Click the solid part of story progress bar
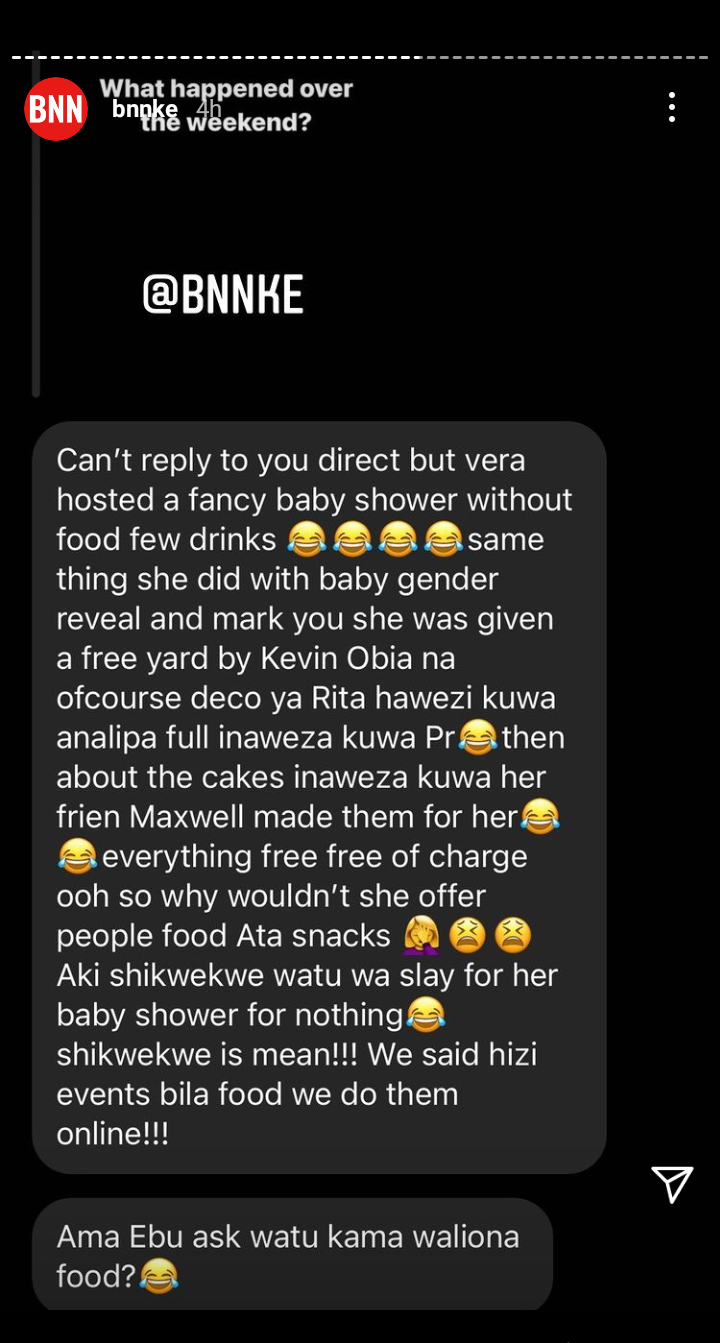The height and width of the screenshot is (1343, 720). (x=215, y=57)
